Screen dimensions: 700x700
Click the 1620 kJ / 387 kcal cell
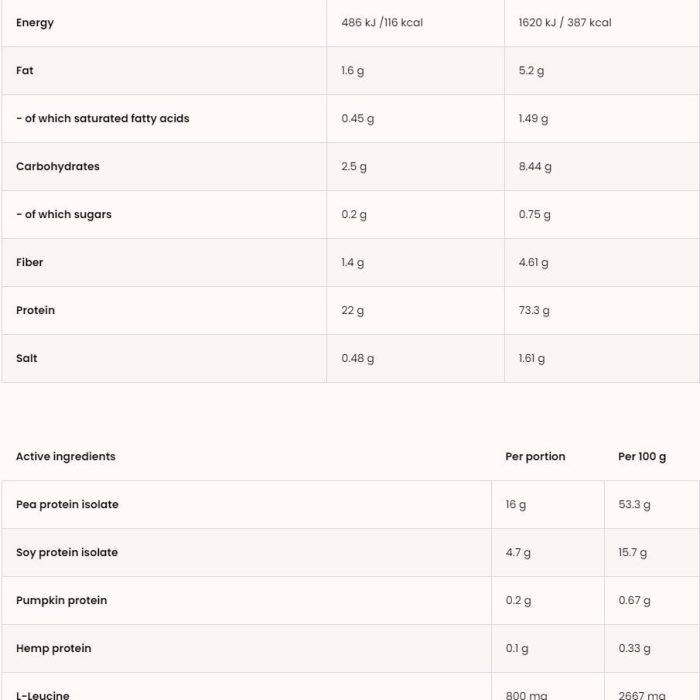tap(565, 23)
